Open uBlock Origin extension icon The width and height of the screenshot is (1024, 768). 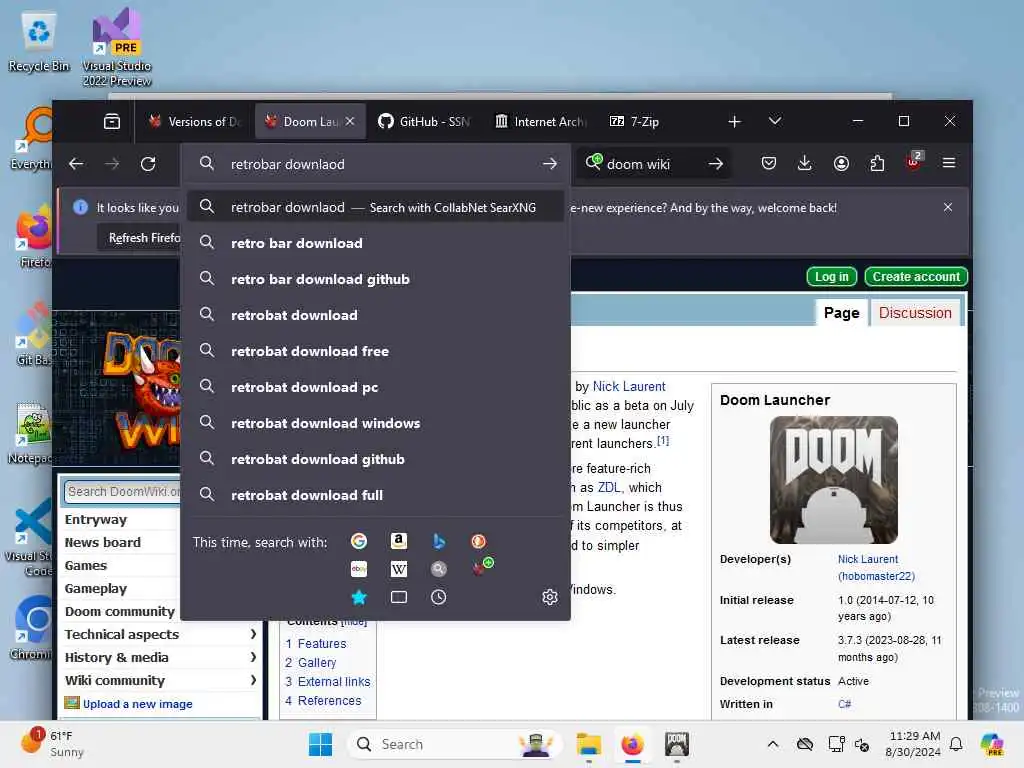coord(914,162)
